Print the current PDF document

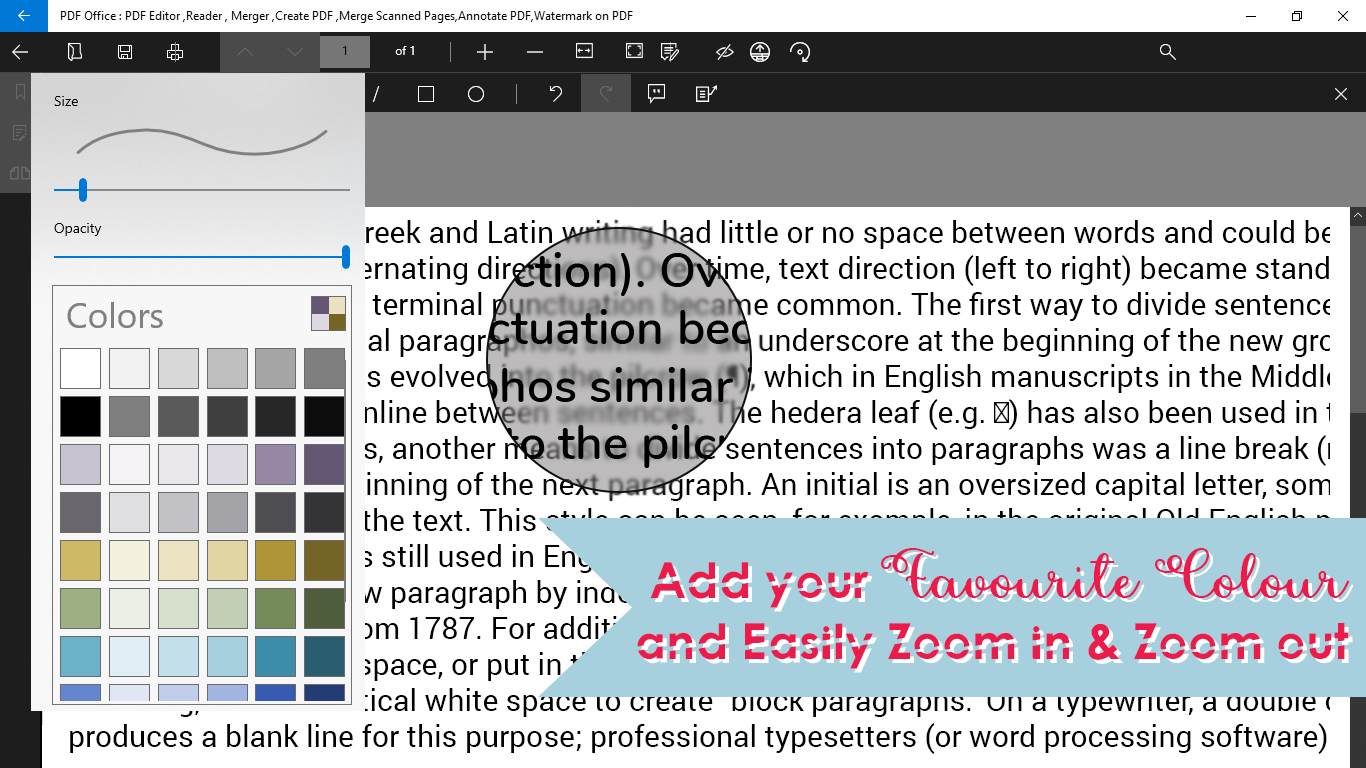tap(175, 52)
